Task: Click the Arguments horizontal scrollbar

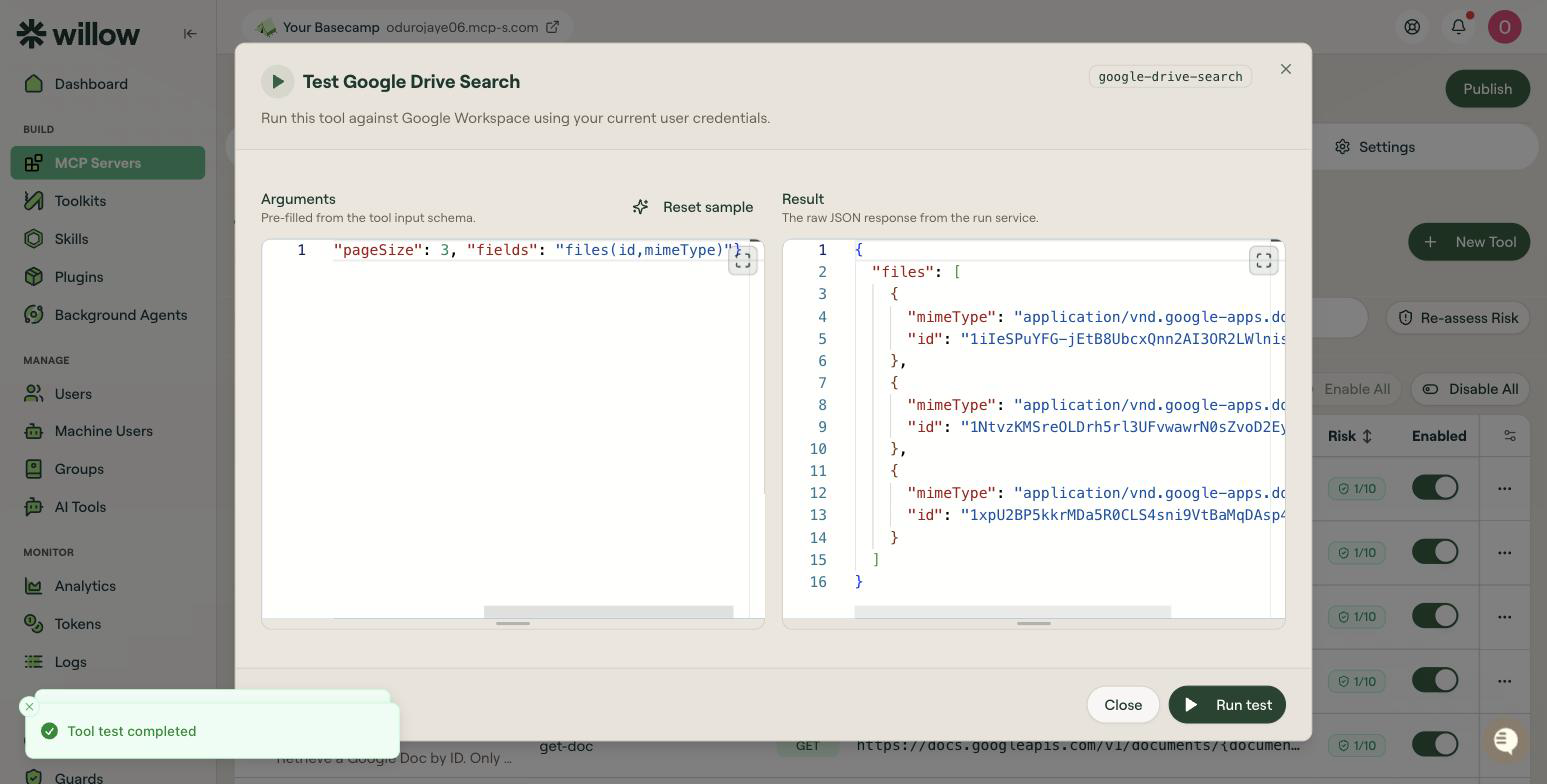Action: [608, 612]
